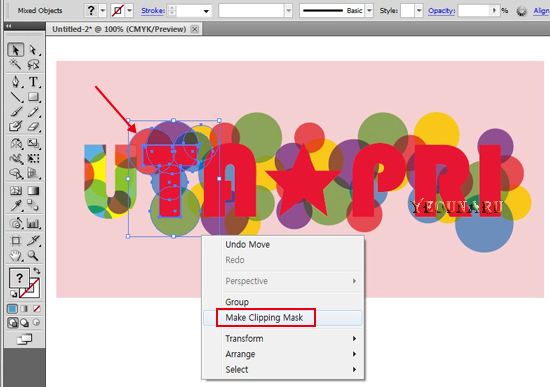Expand Arrange submenu in context menu
The height and width of the screenshot is (387, 550).
tap(354, 354)
